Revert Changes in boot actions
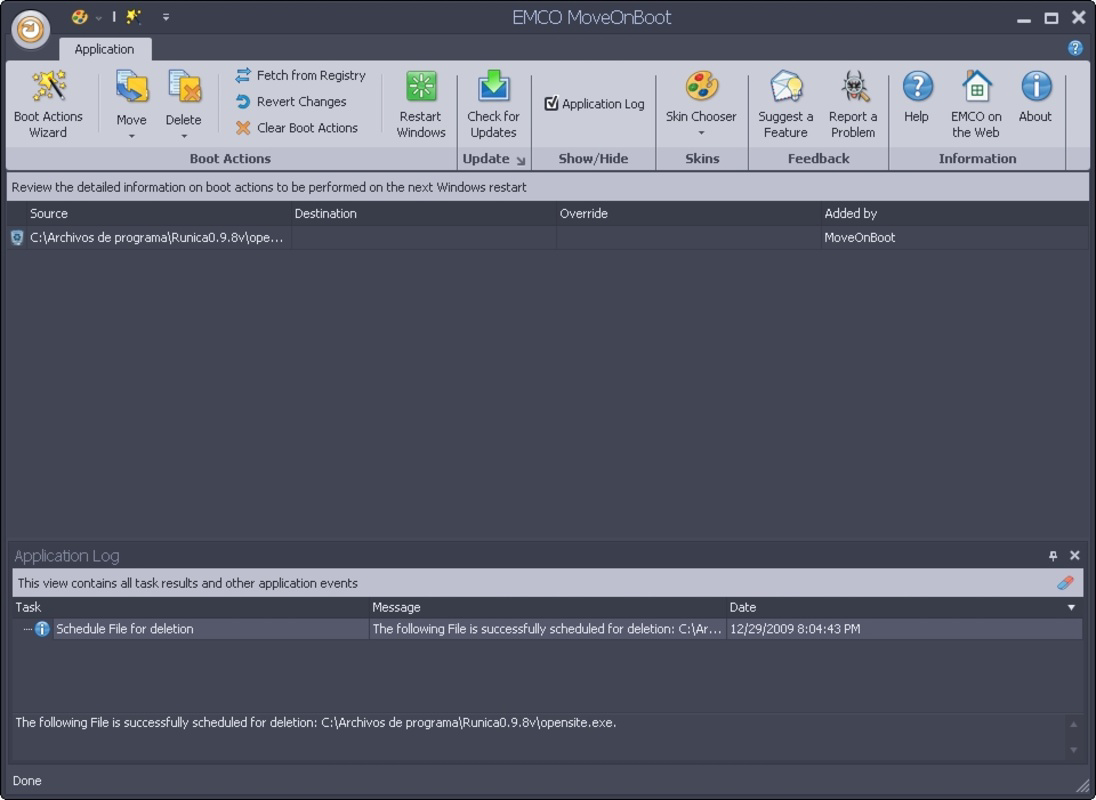 [x=291, y=102]
